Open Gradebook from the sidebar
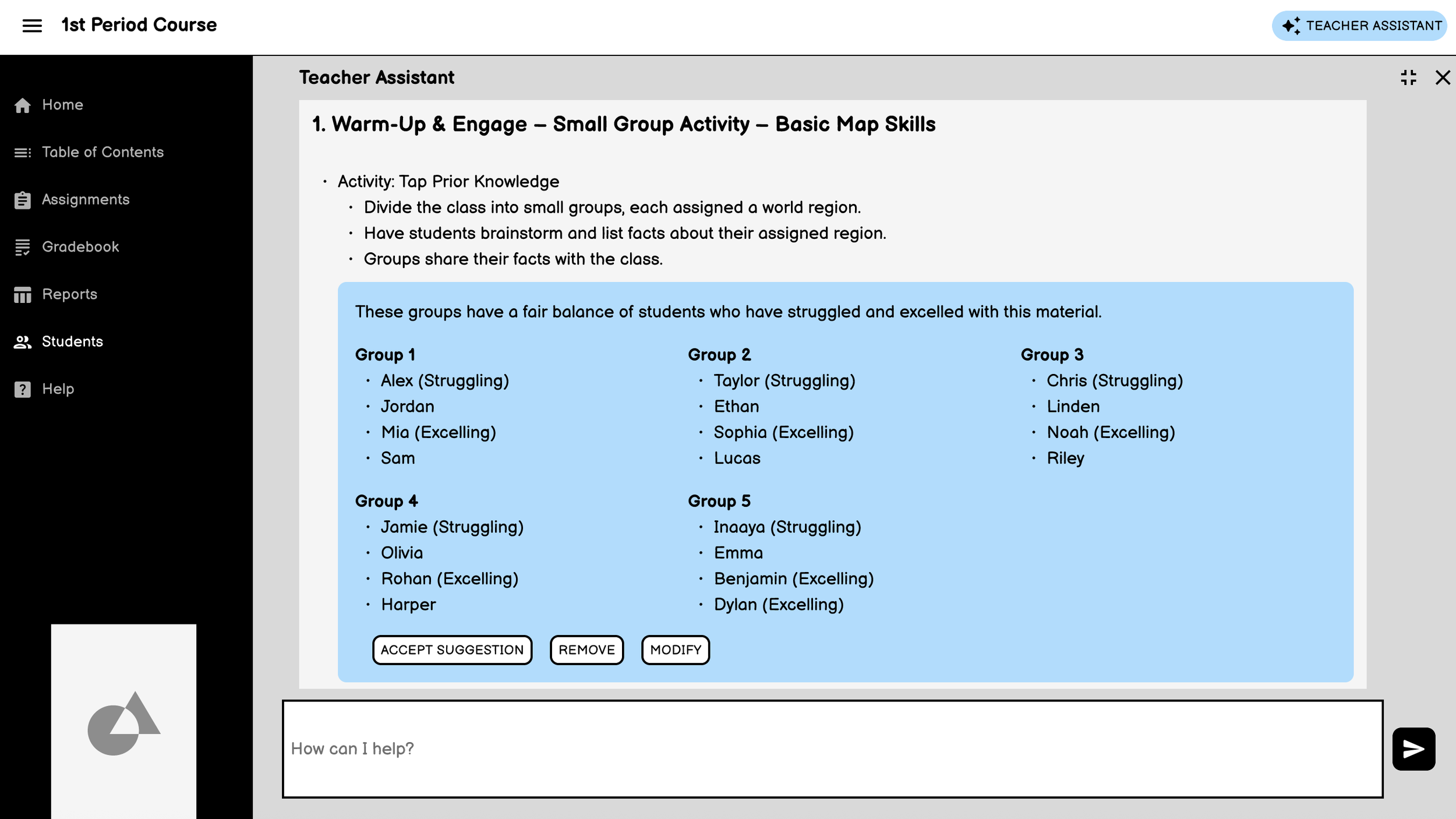The height and width of the screenshot is (819, 1456). 80,247
